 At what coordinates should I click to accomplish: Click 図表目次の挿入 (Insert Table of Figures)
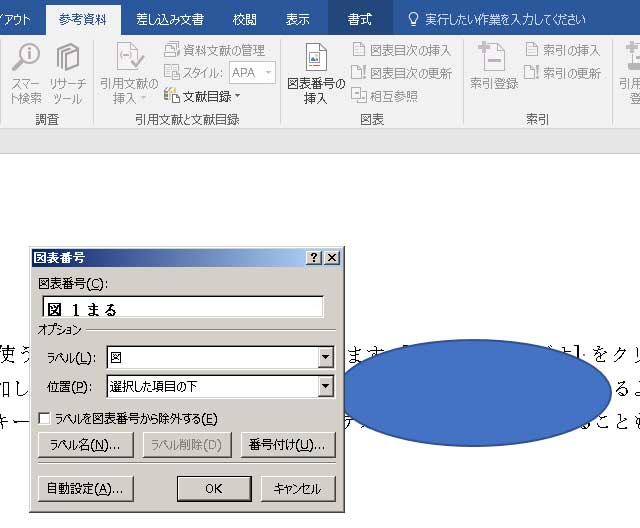tap(402, 50)
